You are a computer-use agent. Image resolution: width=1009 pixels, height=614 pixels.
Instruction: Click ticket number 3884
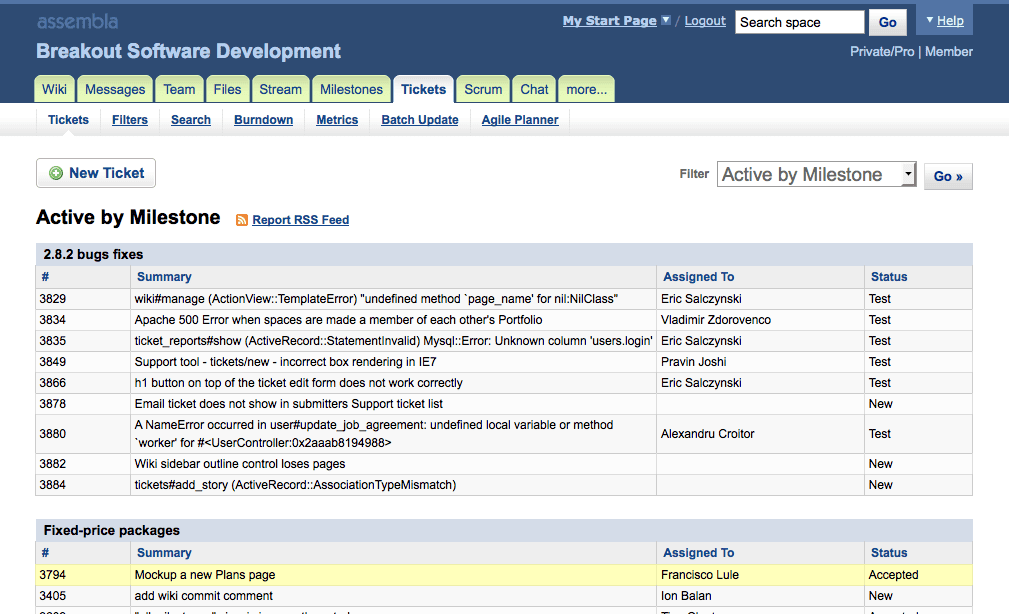[53, 485]
